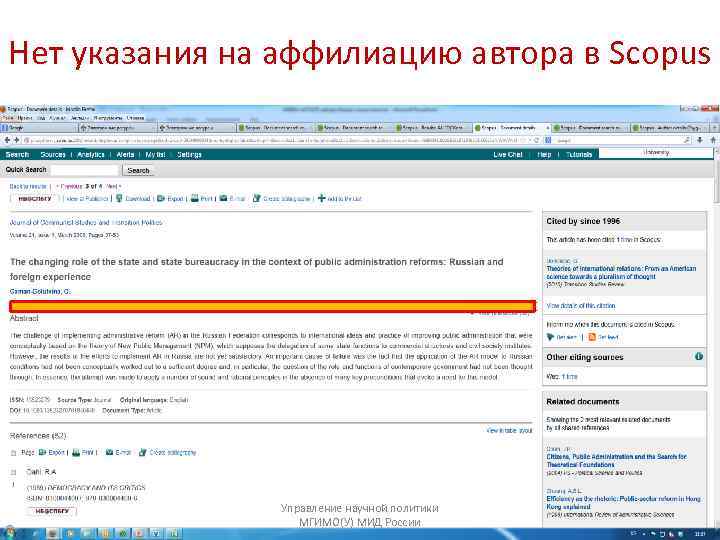The height and width of the screenshot is (540, 720).
Task: Click View details of this citation link
Action: [x=581, y=306]
